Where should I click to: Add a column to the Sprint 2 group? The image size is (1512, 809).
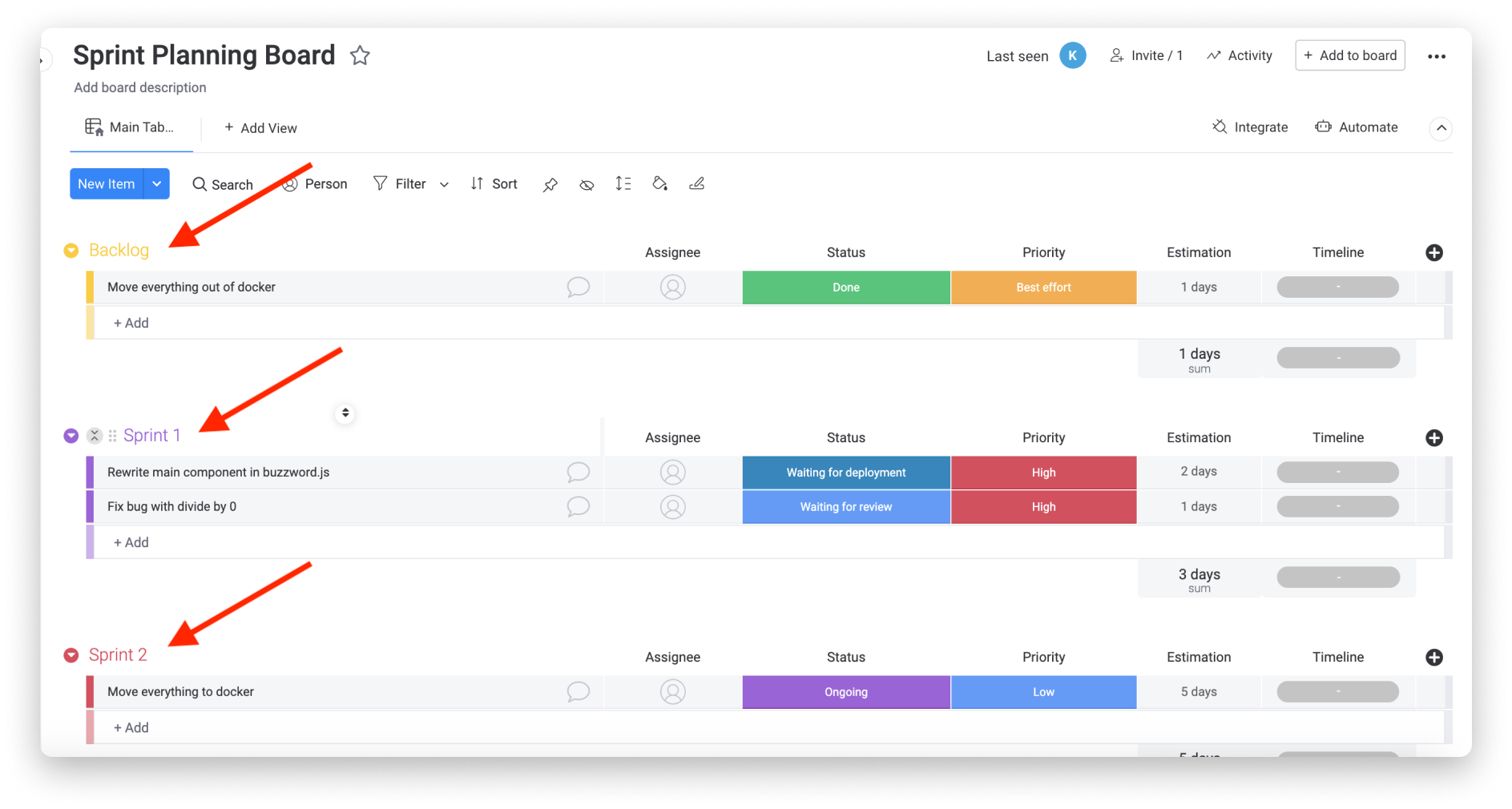1434,657
